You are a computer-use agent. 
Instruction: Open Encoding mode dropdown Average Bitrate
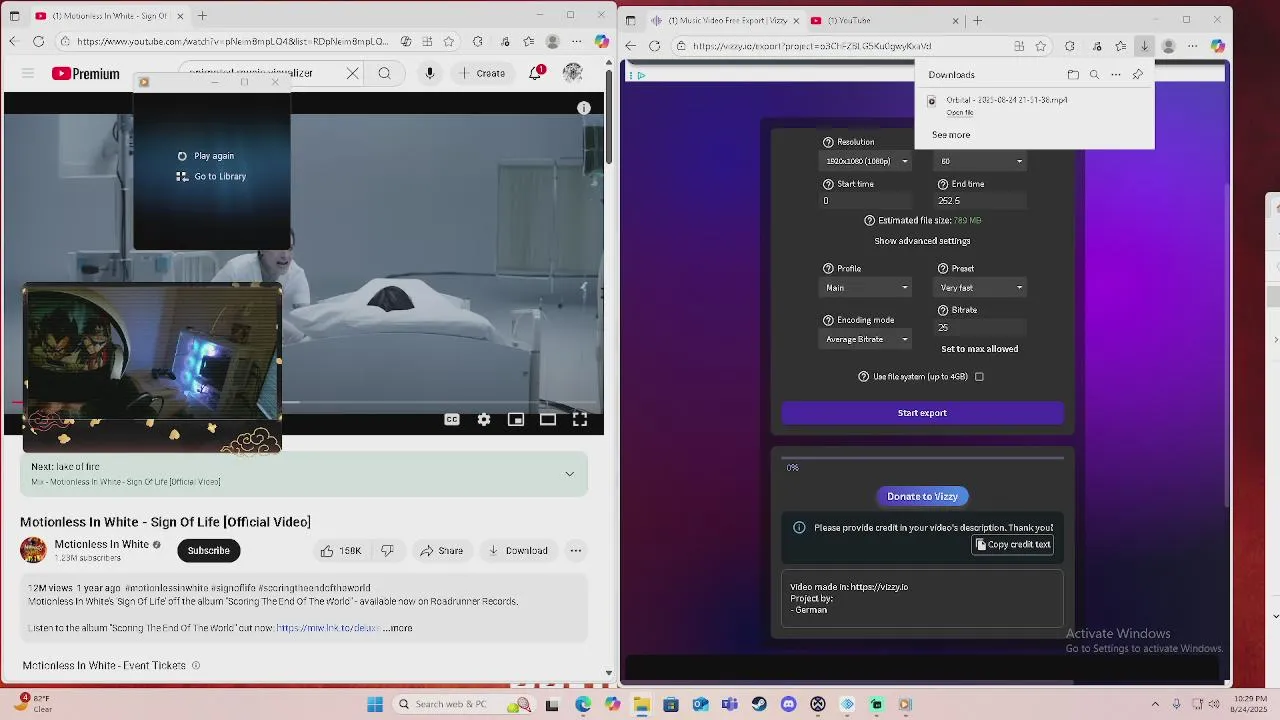coord(866,340)
